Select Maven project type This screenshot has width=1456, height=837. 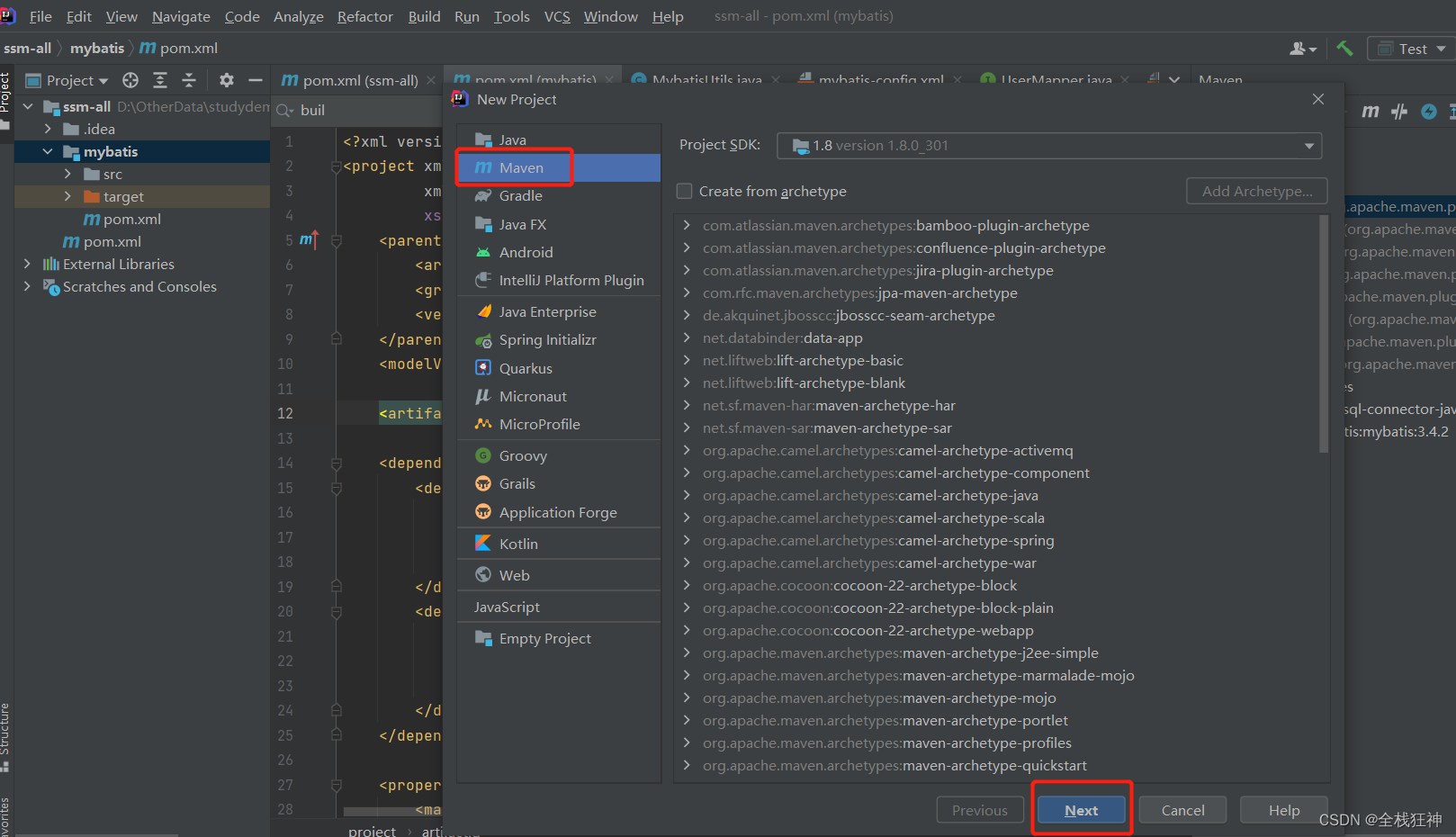click(x=559, y=167)
